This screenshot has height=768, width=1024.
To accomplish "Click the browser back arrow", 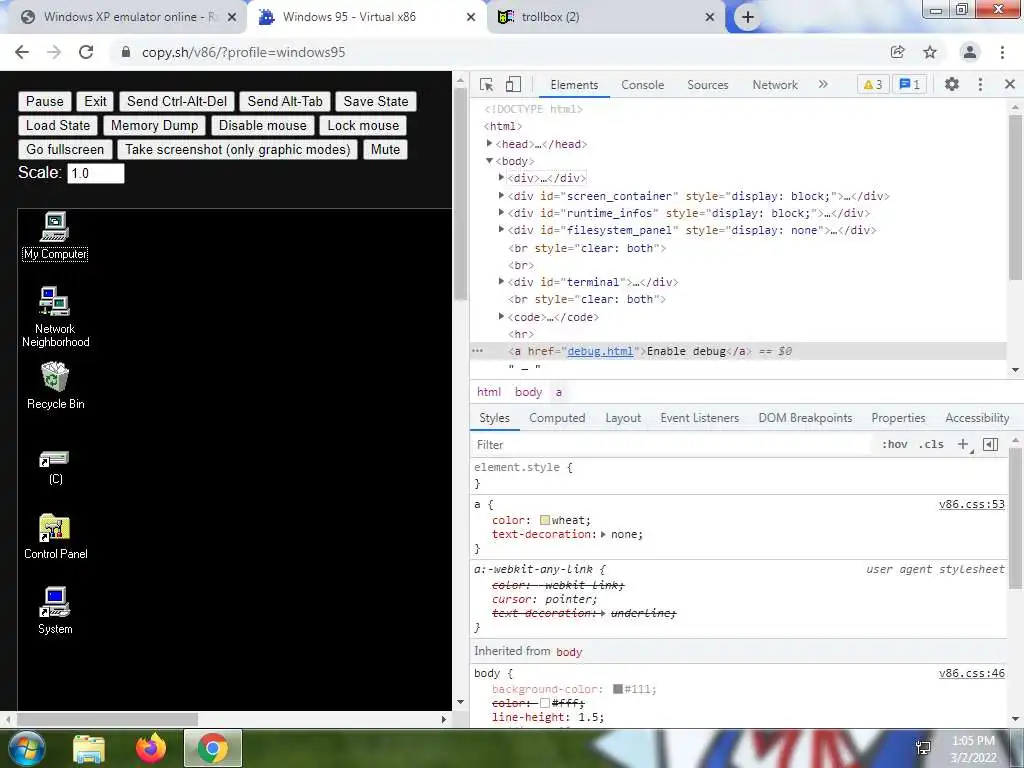I will (22, 52).
